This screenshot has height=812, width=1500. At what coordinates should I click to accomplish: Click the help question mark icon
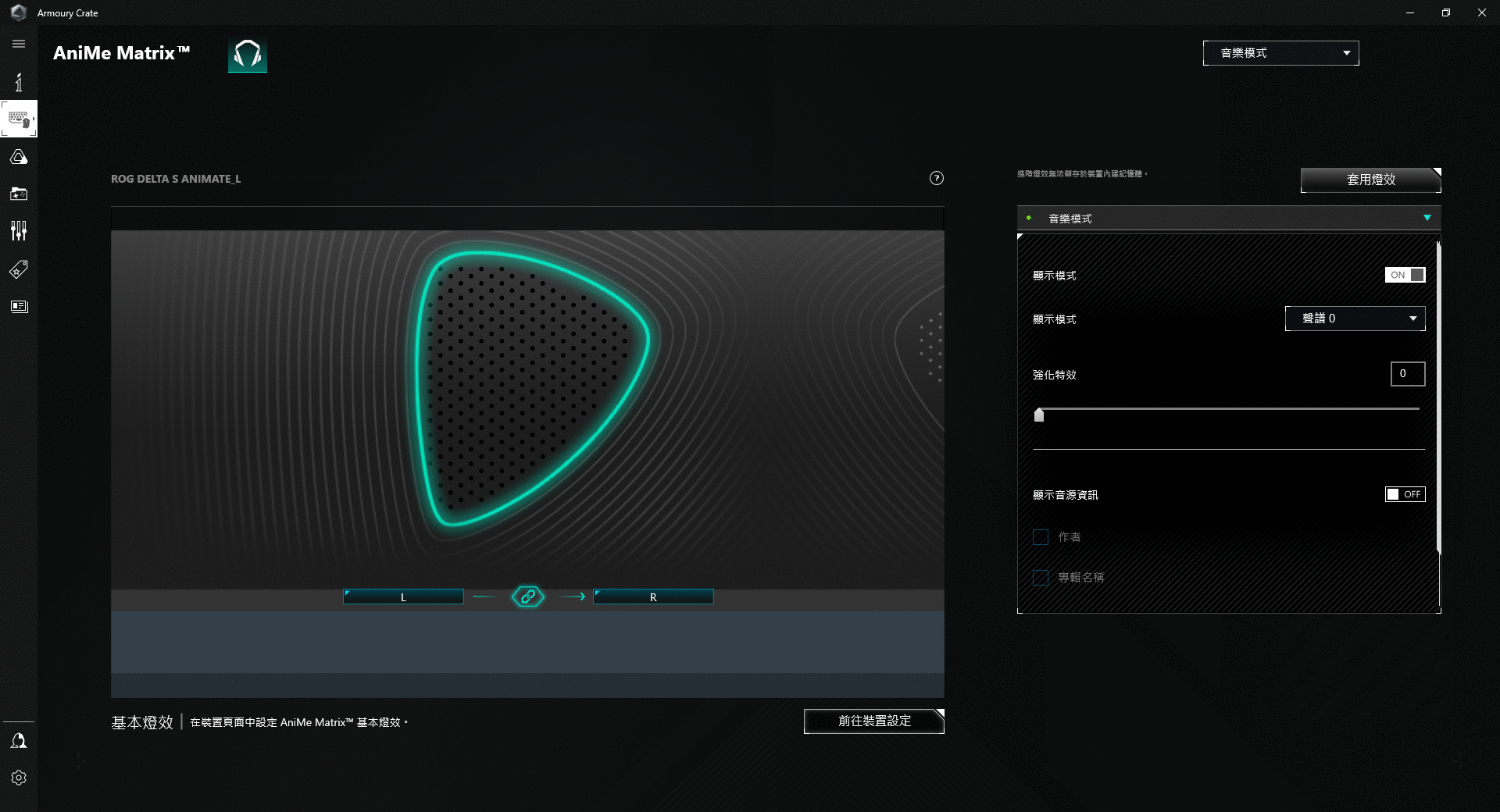936,178
